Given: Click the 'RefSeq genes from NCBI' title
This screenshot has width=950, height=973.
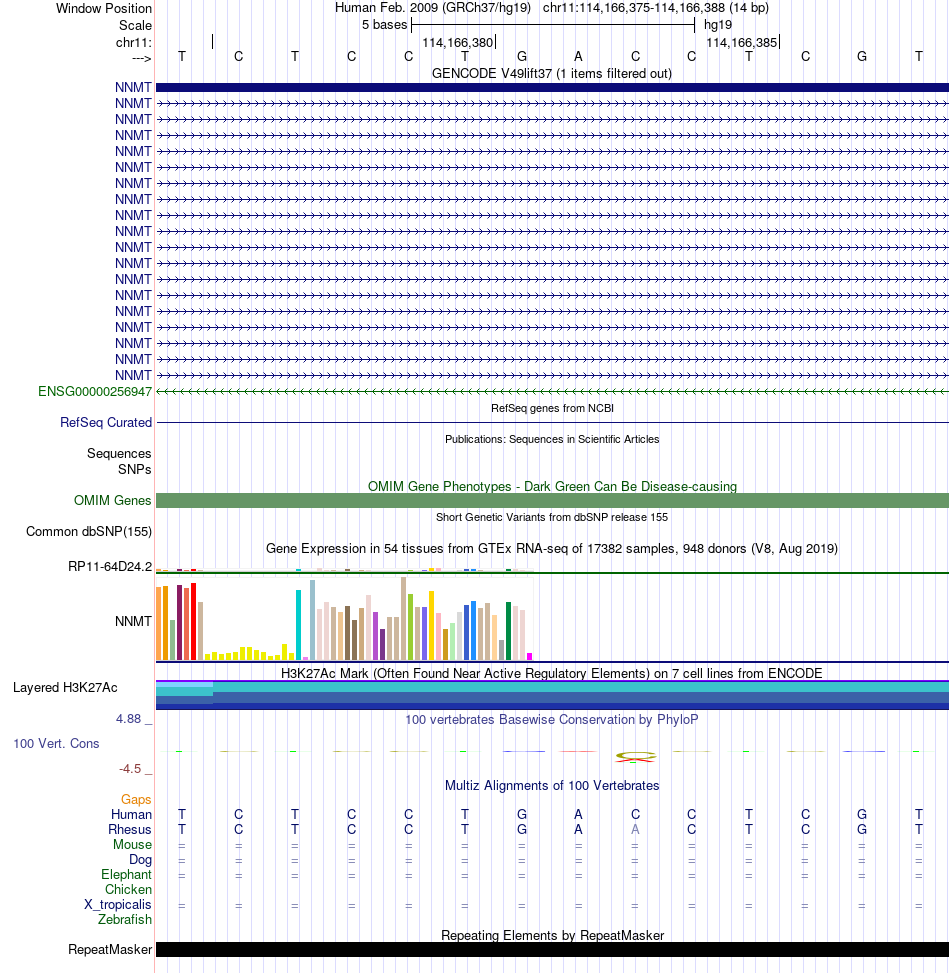Looking at the screenshot, I should point(552,408).
